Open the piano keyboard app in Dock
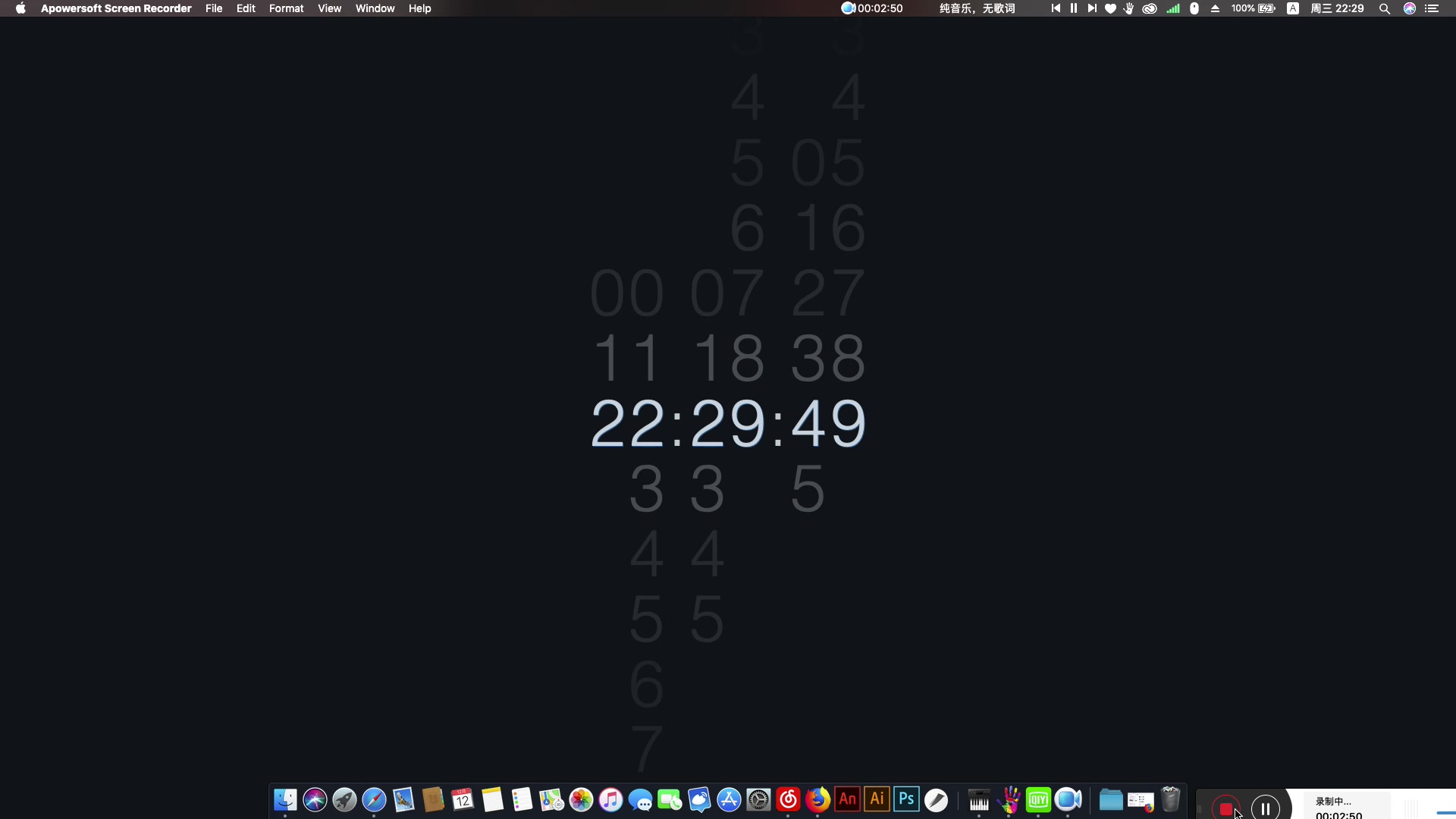Image resolution: width=1456 pixels, height=819 pixels. [979, 799]
